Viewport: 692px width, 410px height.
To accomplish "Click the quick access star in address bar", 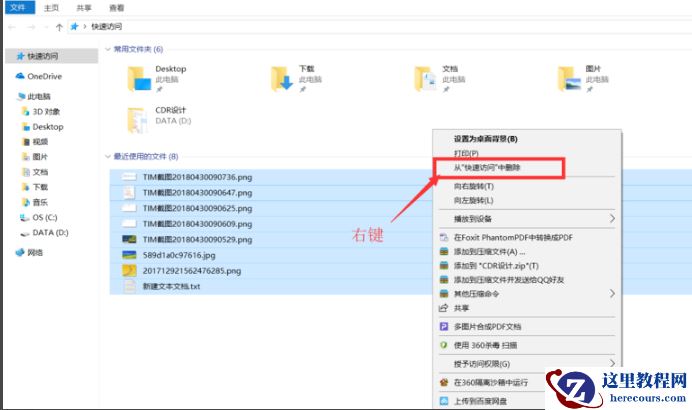I will tap(74, 26).
